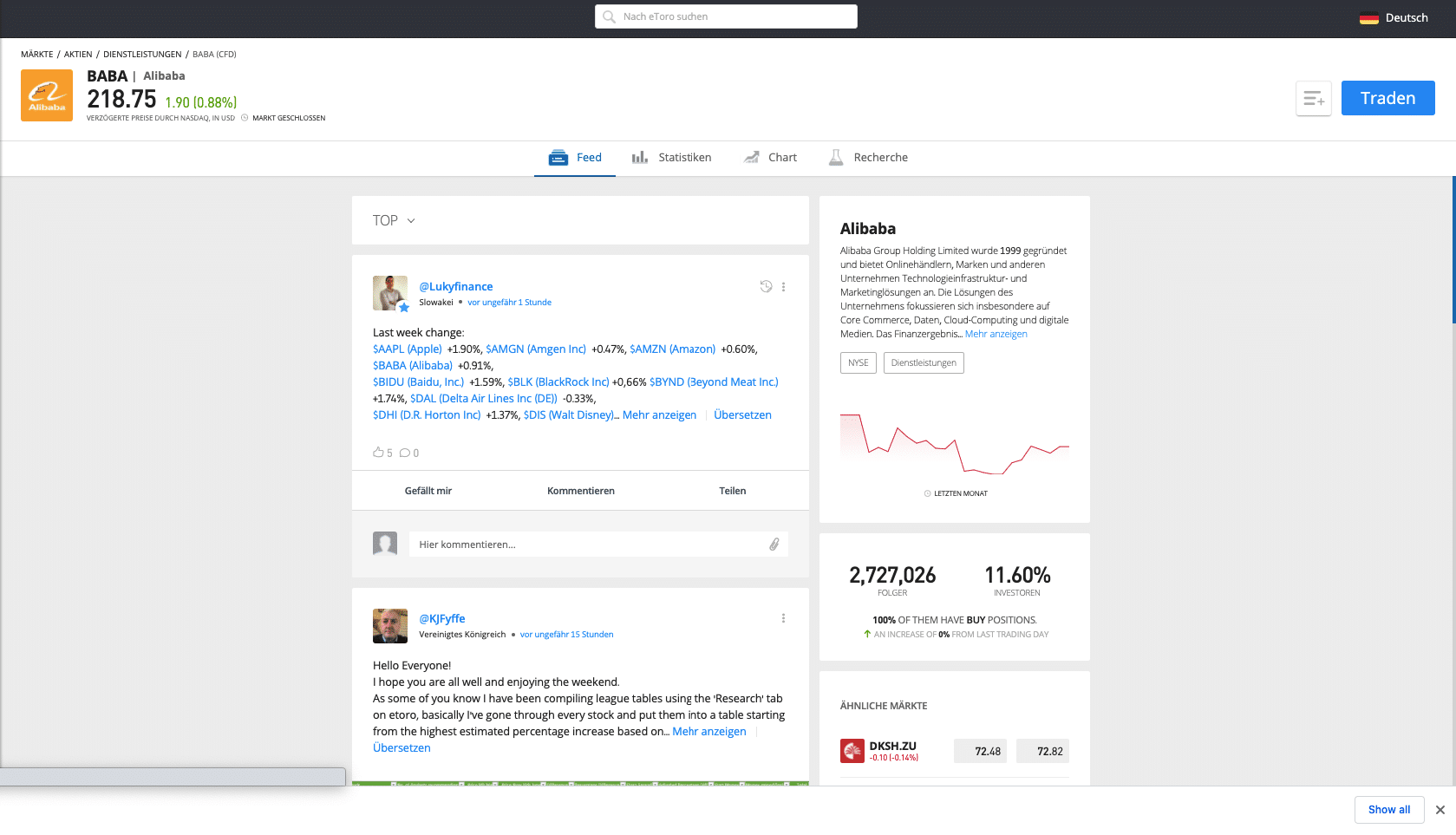
Task: Click the LETZTEN MONAT clock icon
Action: click(x=927, y=493)
